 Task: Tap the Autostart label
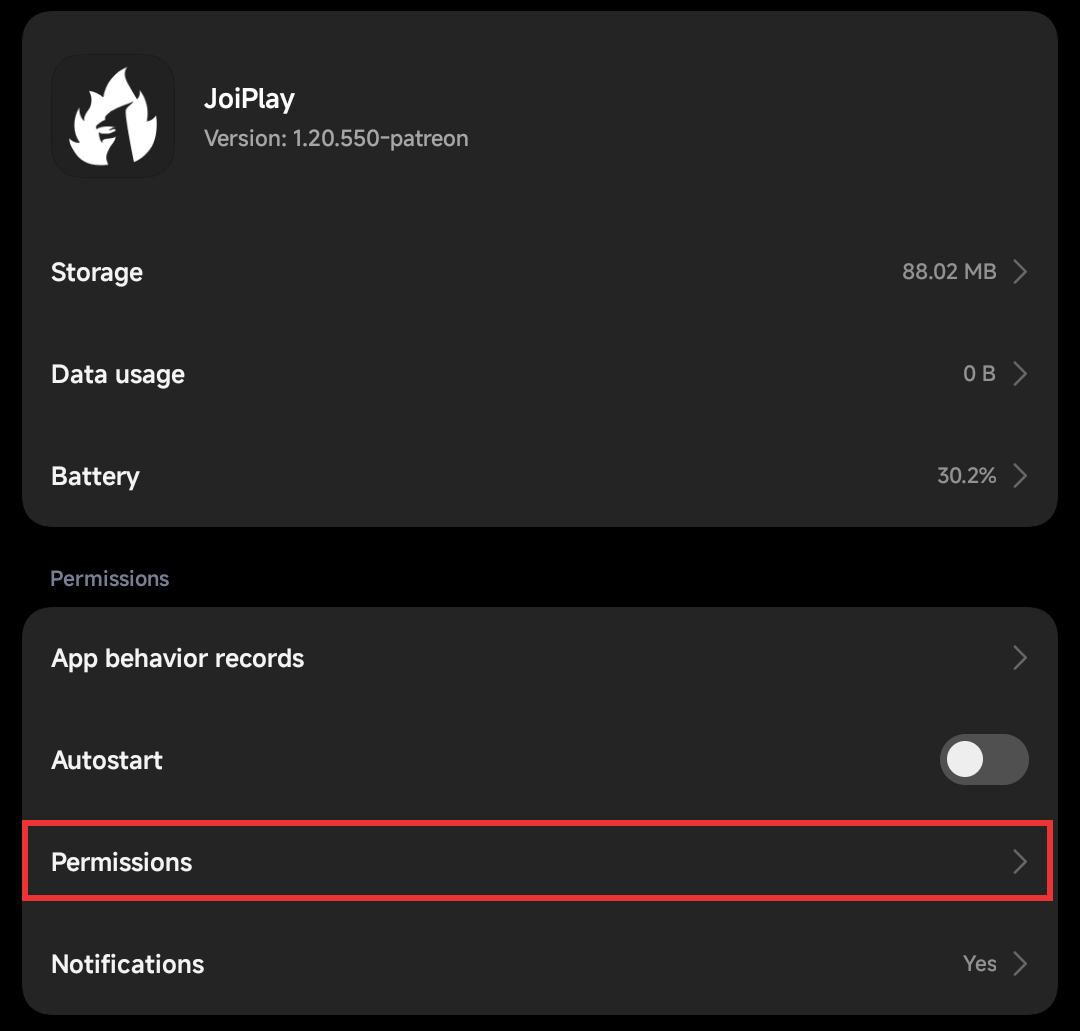pos(107,760)
